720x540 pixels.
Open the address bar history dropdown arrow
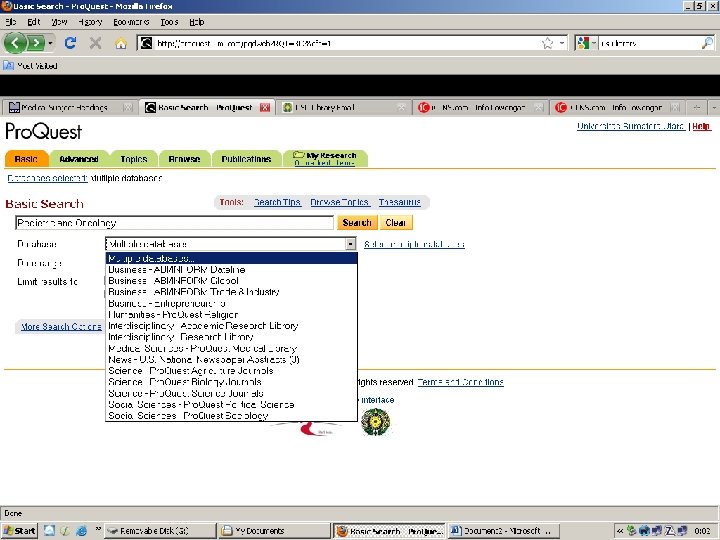tap(562, 43)
